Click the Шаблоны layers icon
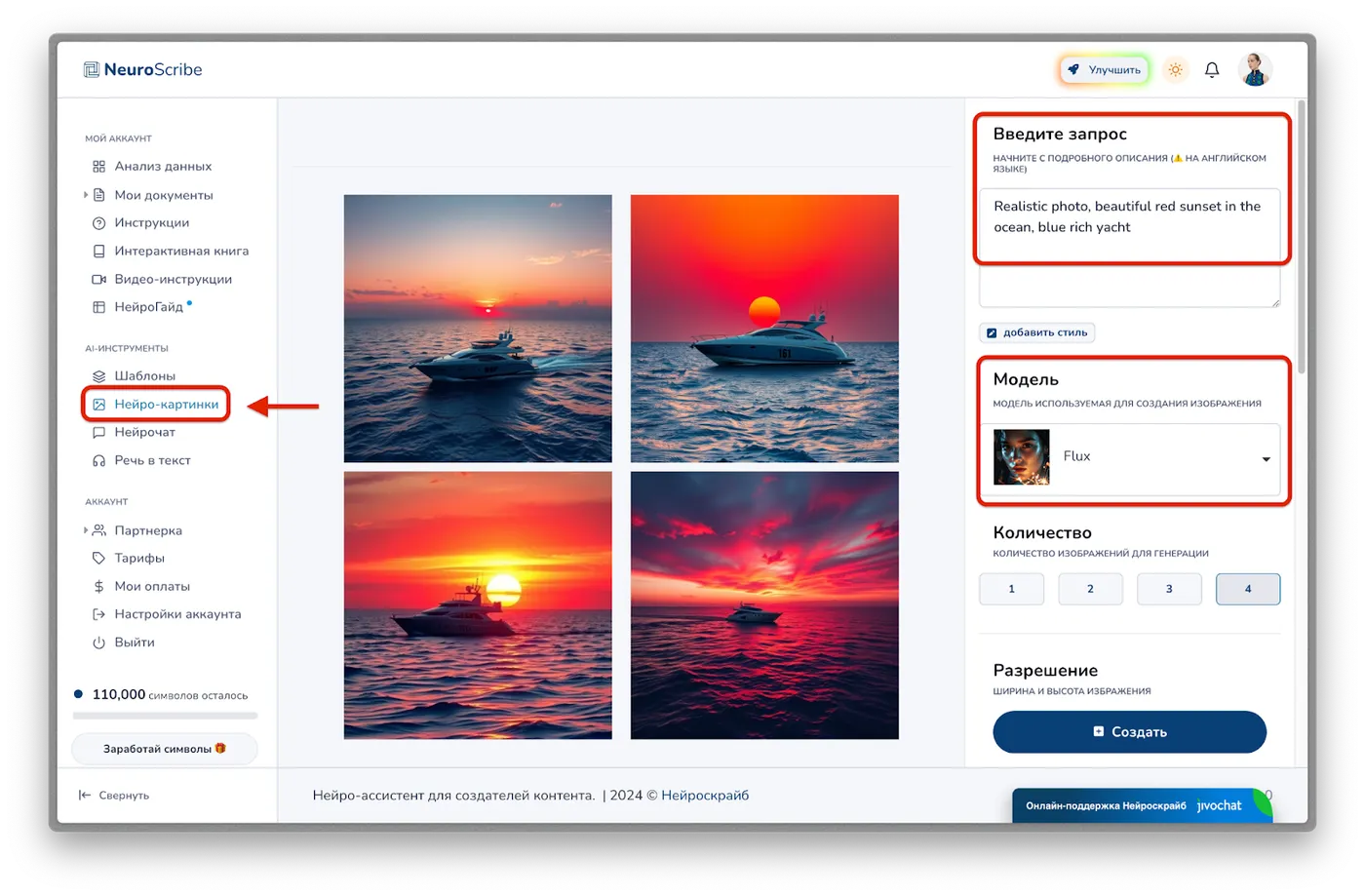 point(98,376)
